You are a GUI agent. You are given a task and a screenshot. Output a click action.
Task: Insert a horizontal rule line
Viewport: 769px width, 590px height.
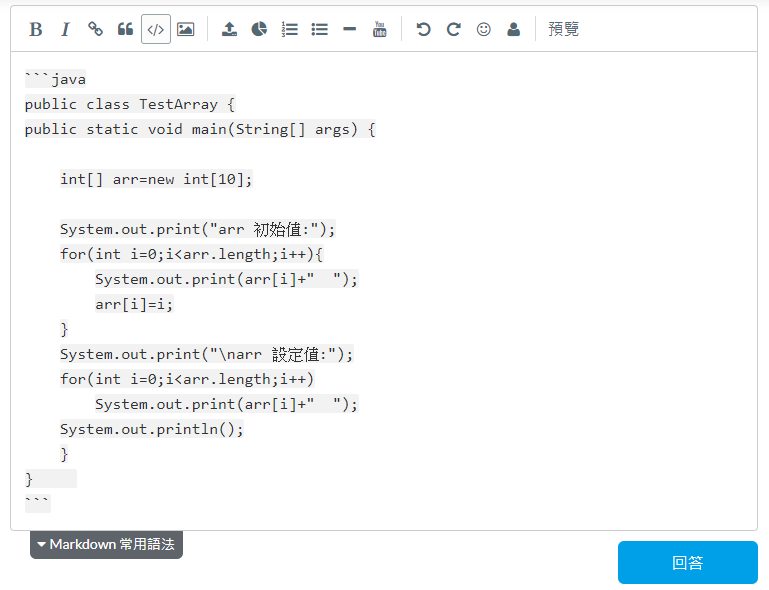tap(349, 29)
